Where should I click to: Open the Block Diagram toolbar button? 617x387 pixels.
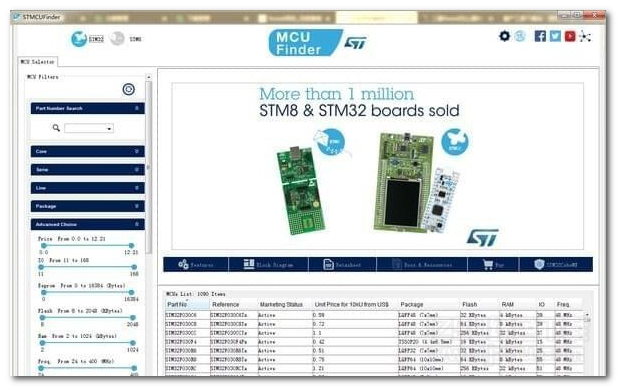click(x=268, y=265)
